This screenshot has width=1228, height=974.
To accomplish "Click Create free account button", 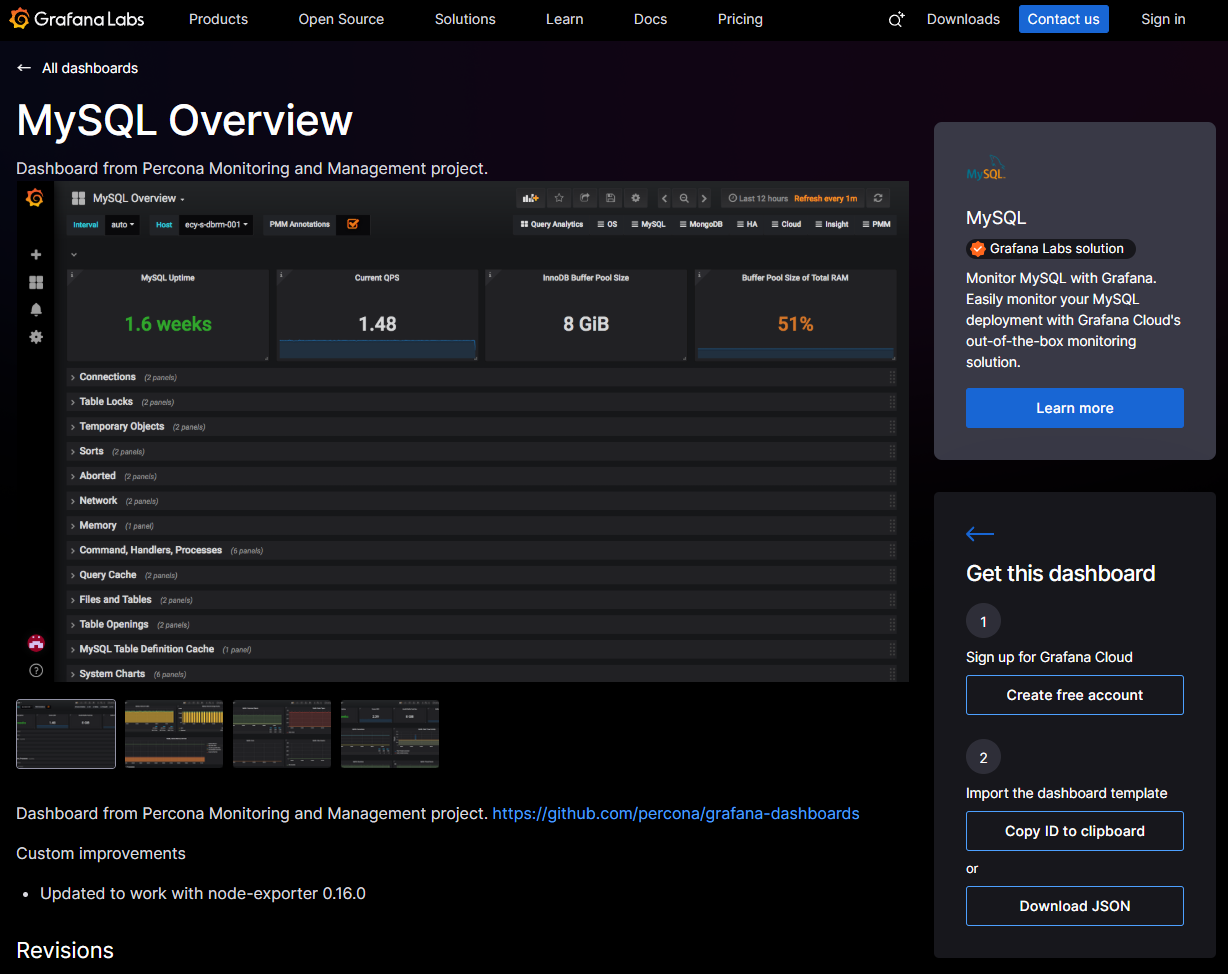I will [1075, 695].
